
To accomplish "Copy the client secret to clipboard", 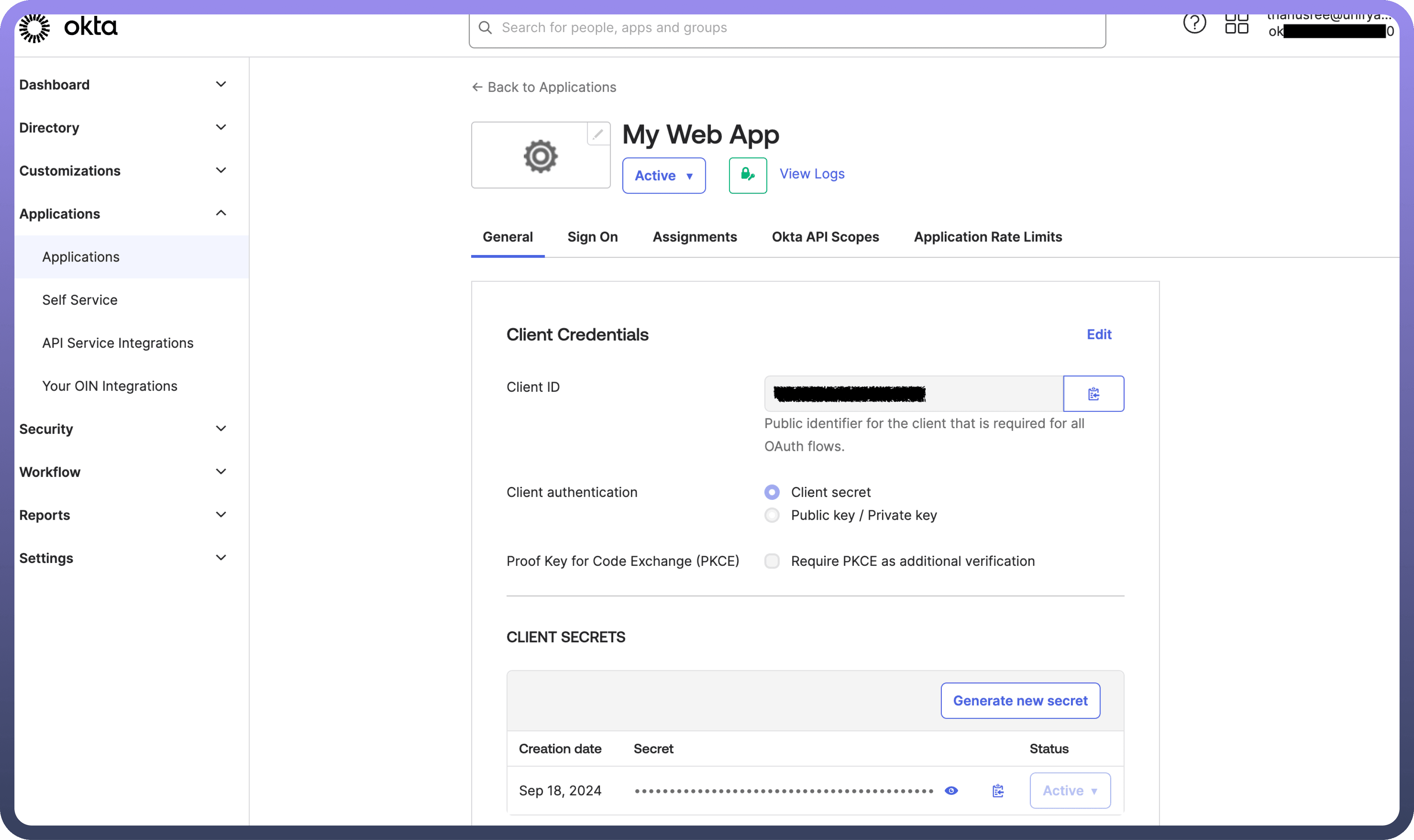I will tap(998, 791).
